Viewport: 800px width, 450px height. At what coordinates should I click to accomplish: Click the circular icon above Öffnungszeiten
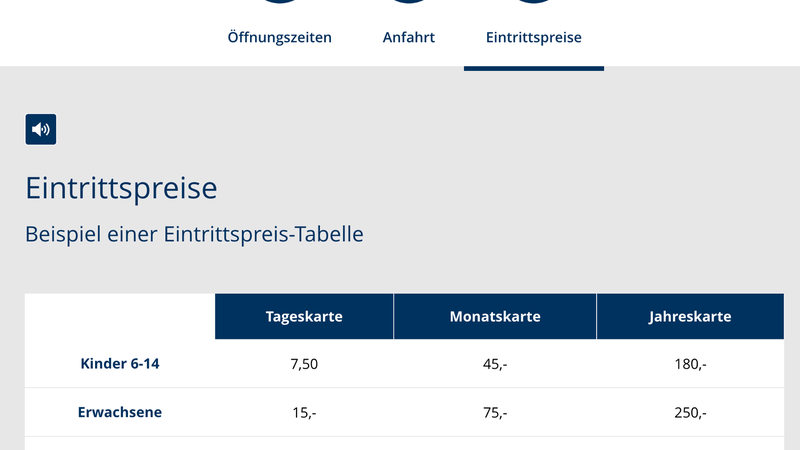(280, 2)
